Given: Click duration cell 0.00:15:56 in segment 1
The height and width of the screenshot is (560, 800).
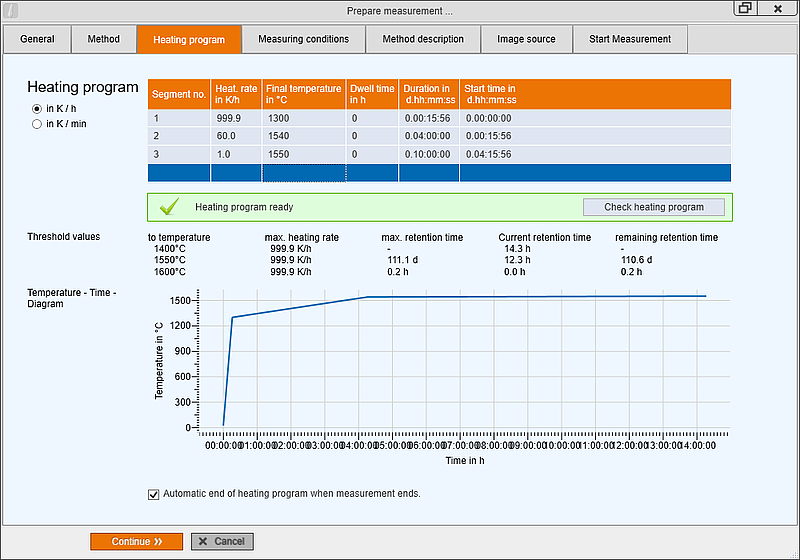Looking at the screenshot, I should 429,118.
